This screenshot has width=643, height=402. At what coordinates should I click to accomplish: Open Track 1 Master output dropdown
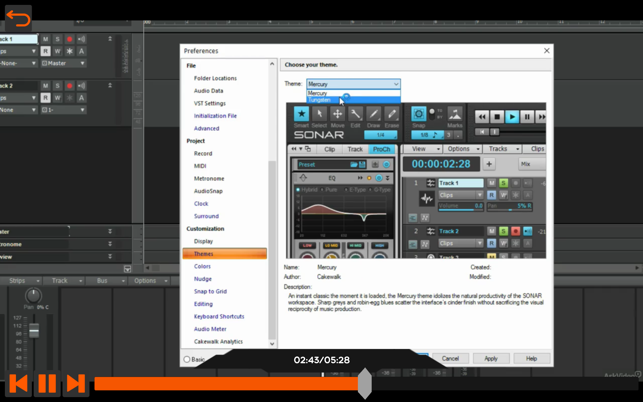[x=63, y=63]
